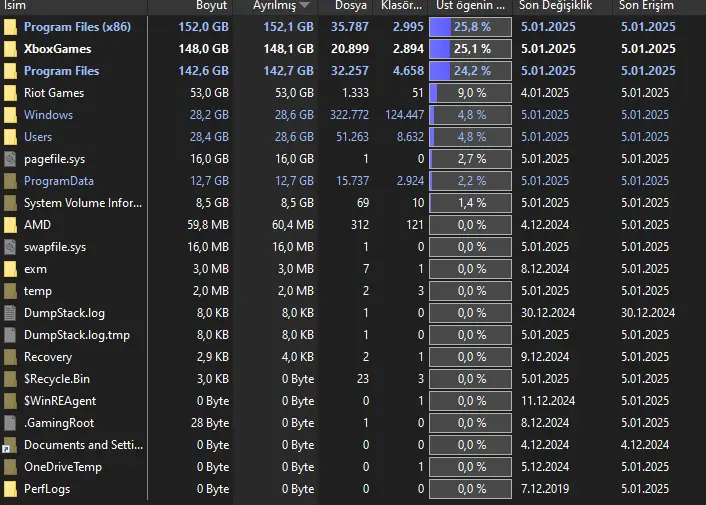
Task: Click the PerfLogs folder icon
Action: pyautogui.click(x=10, y=489)
